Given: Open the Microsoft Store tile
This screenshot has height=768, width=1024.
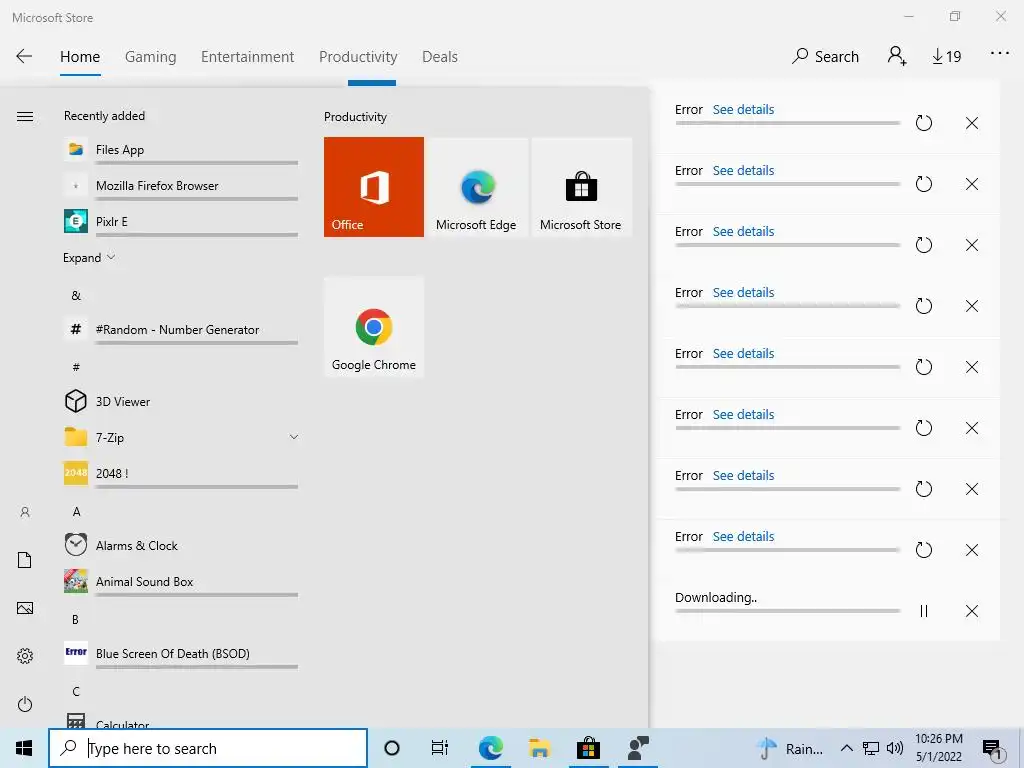Looking at the screenshot, I should [x=581, y=187].
